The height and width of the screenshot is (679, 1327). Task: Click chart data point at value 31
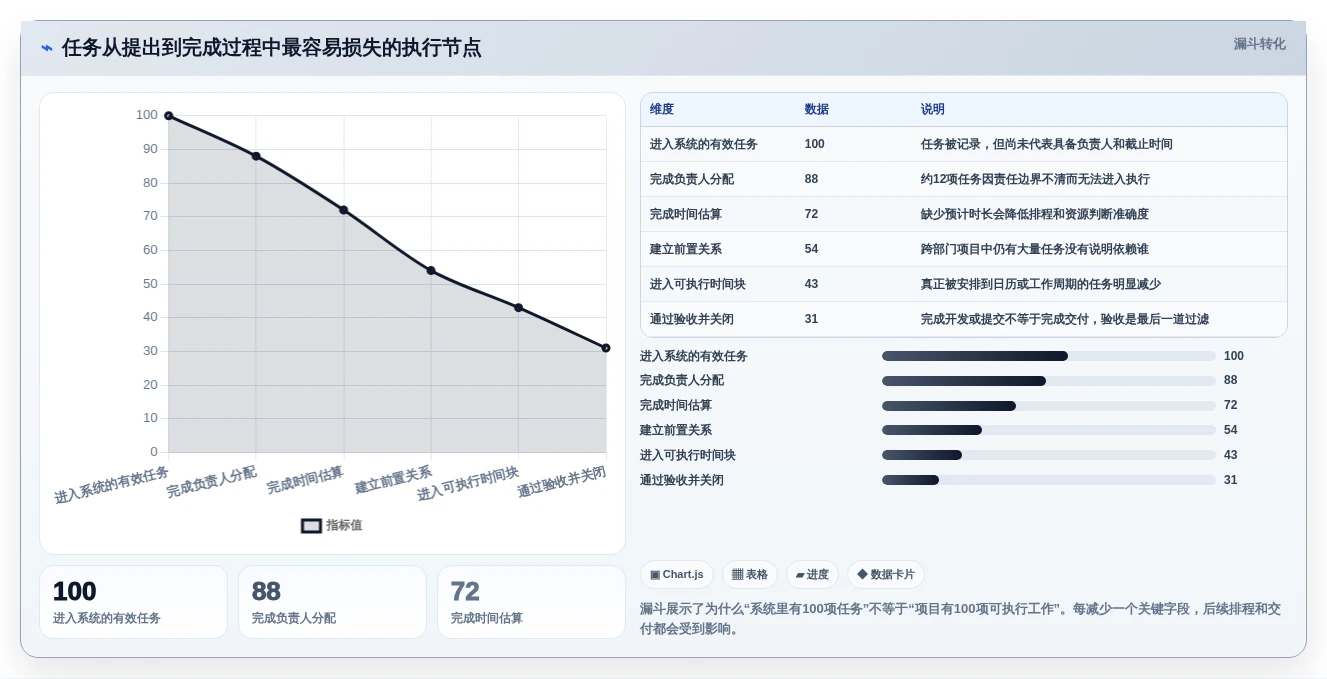pyautogui.click(x=606, y=348)
